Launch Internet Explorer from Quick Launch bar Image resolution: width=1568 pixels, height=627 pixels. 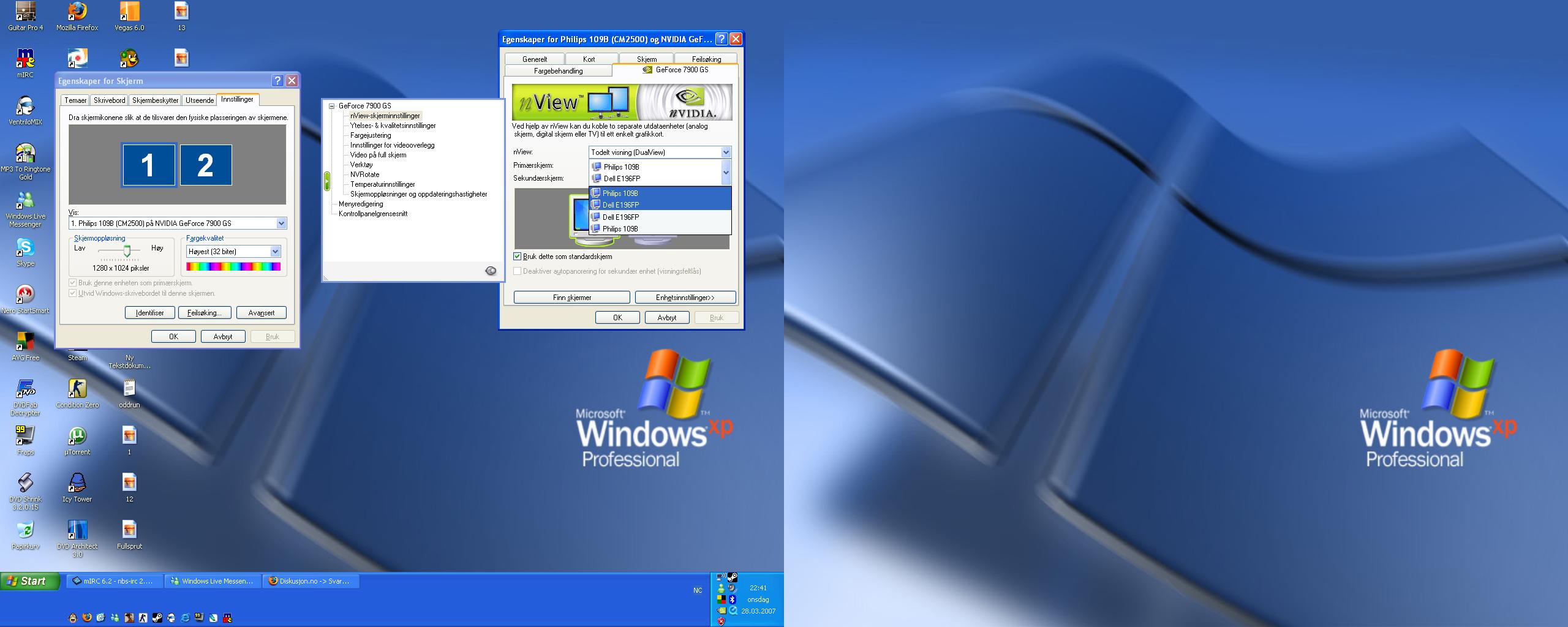click(185, 618)
